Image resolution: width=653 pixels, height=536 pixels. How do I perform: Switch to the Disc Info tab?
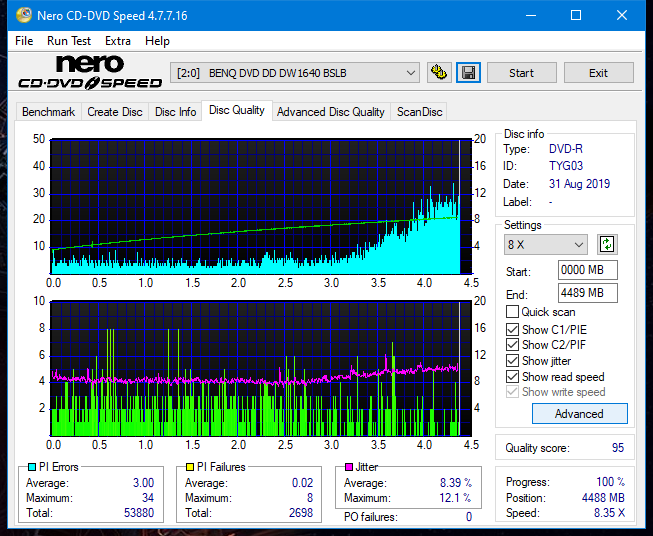(175, 112)
